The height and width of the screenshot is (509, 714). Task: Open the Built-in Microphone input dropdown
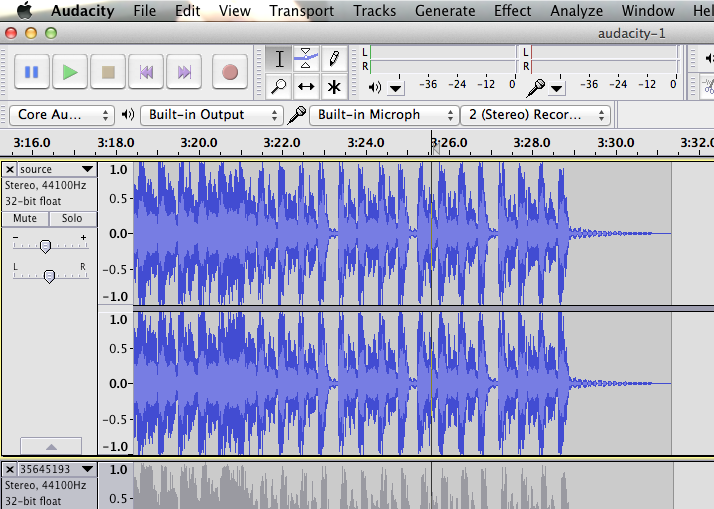[383, 115]
